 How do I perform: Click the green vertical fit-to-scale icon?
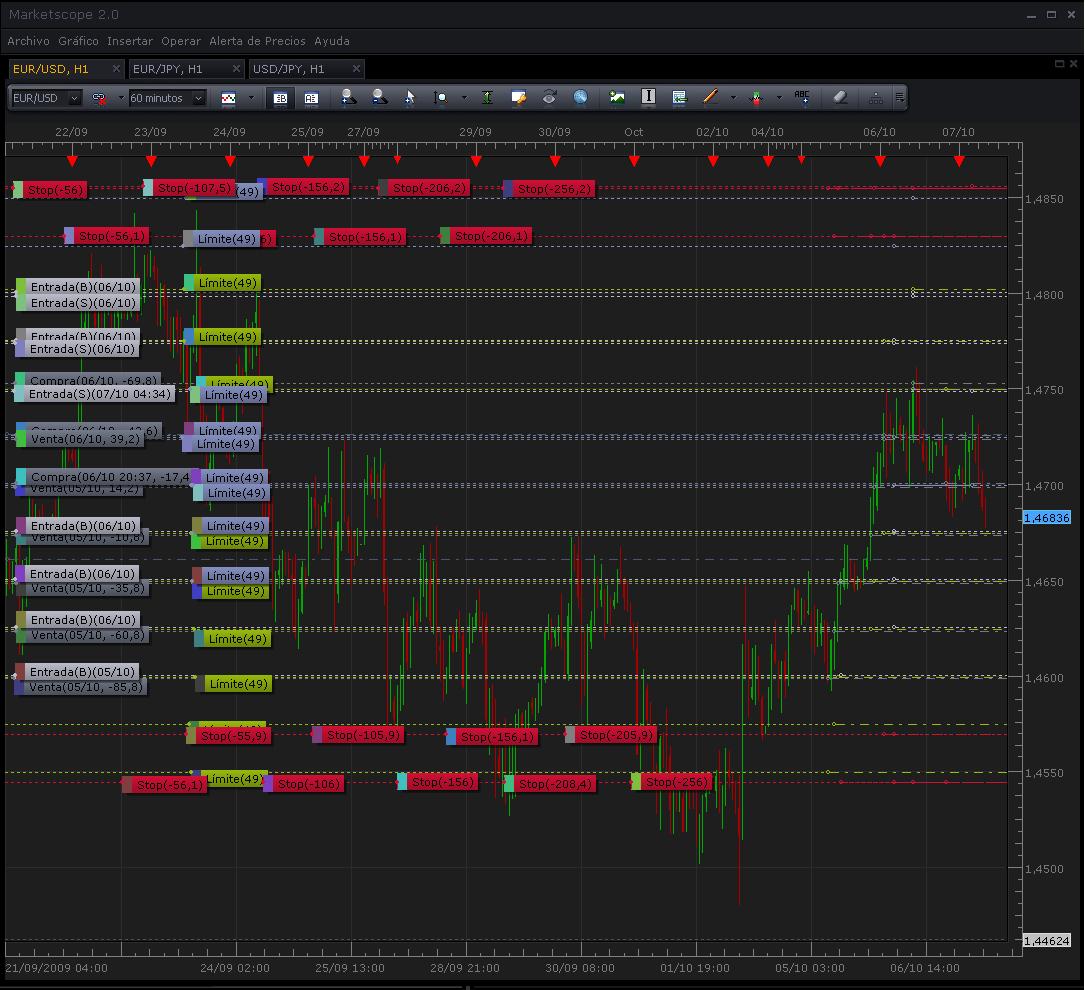point(487,98)
